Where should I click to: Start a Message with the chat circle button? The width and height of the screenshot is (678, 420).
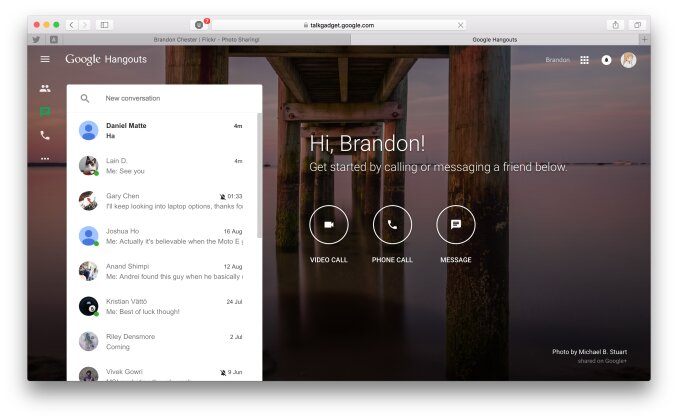456,224
